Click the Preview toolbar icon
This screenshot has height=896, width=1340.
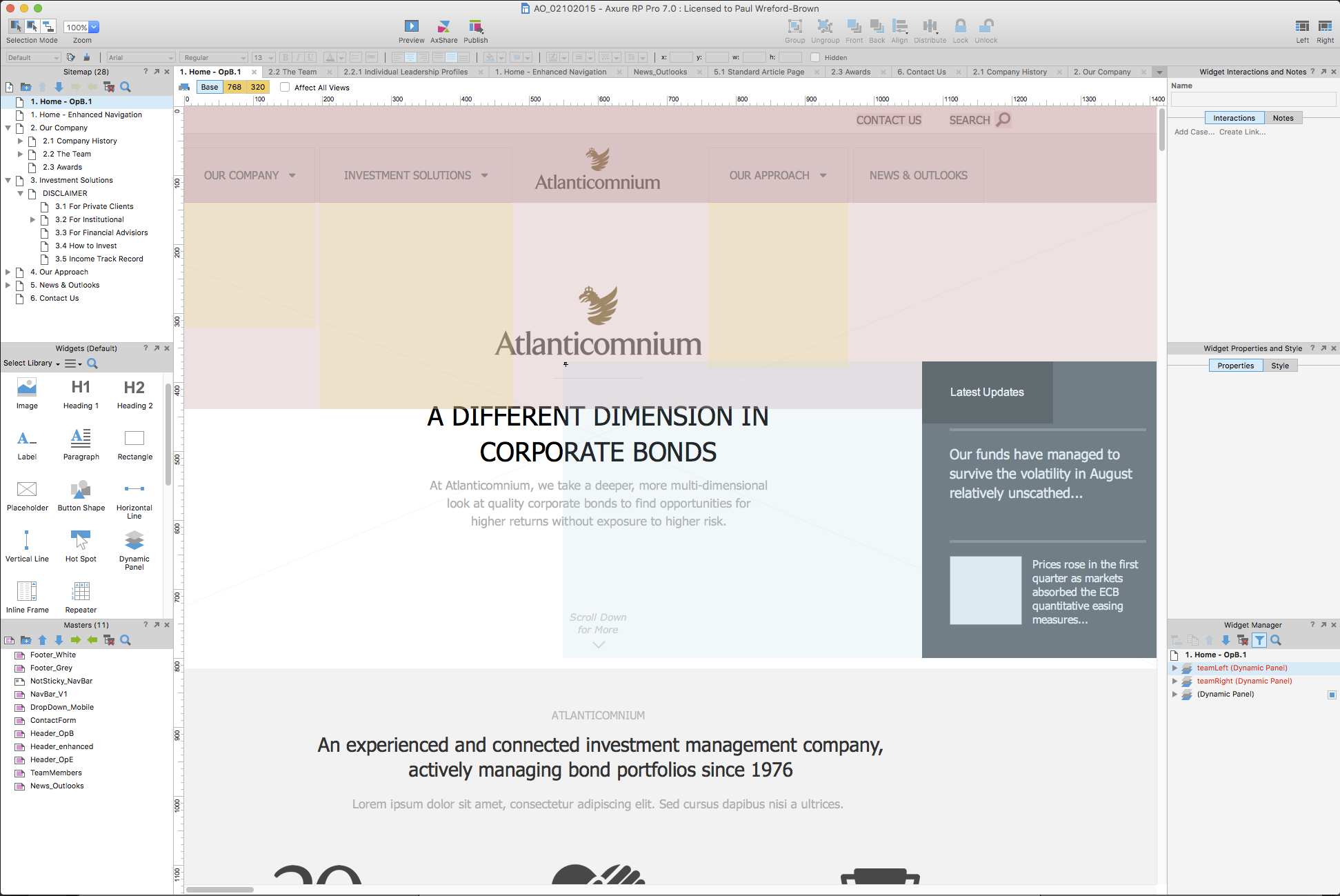point(411,27)
